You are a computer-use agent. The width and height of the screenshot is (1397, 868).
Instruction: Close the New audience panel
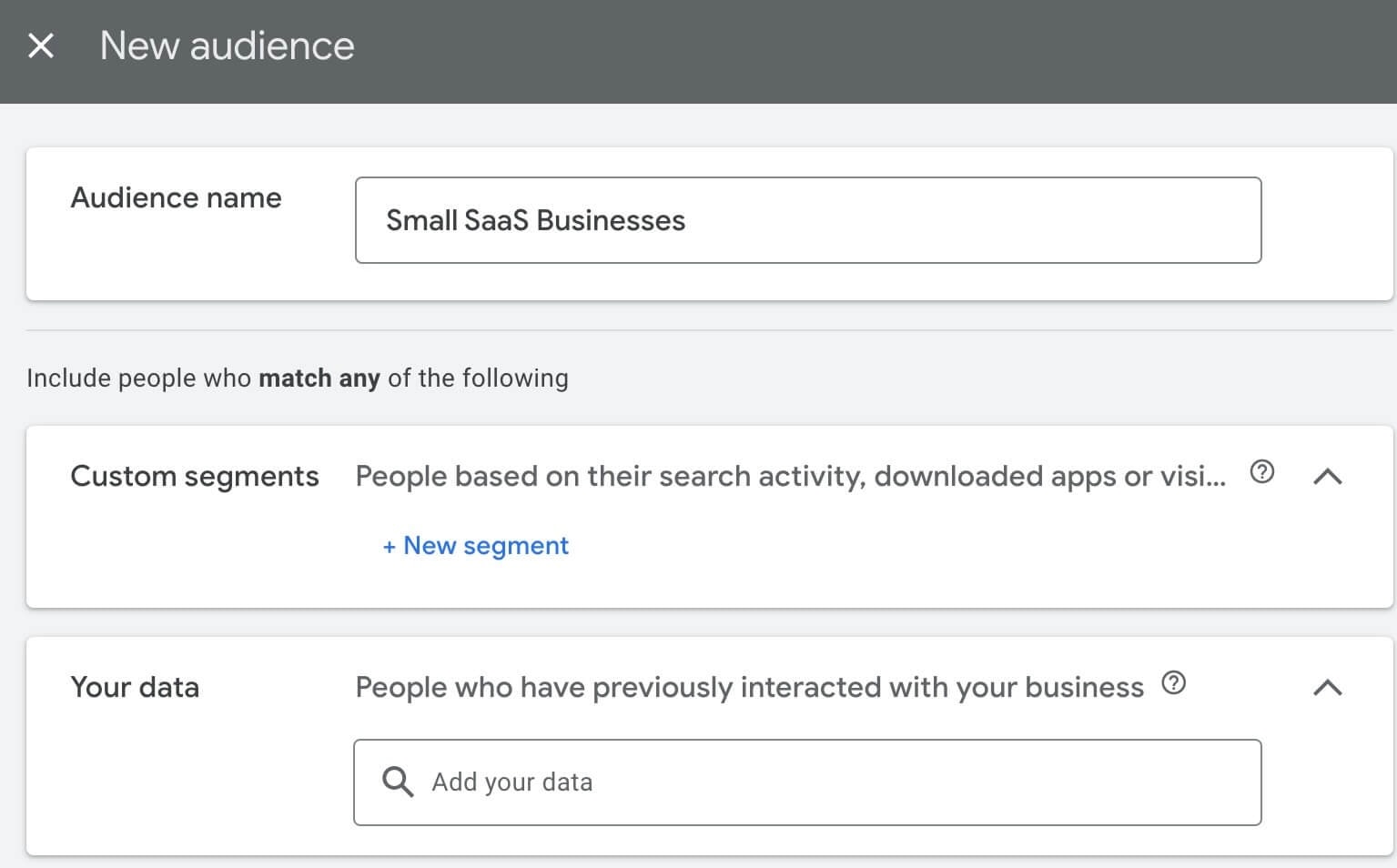click(41, 45)
